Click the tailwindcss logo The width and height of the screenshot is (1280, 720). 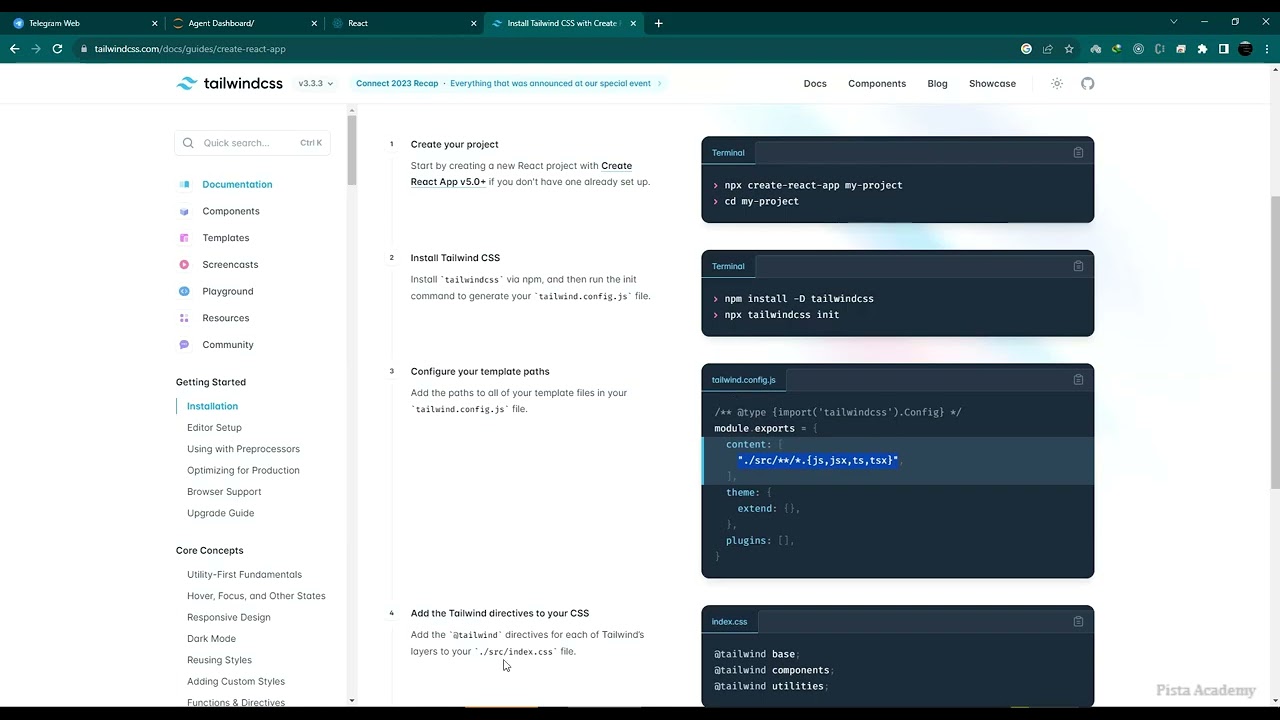(x=230, y=84)
